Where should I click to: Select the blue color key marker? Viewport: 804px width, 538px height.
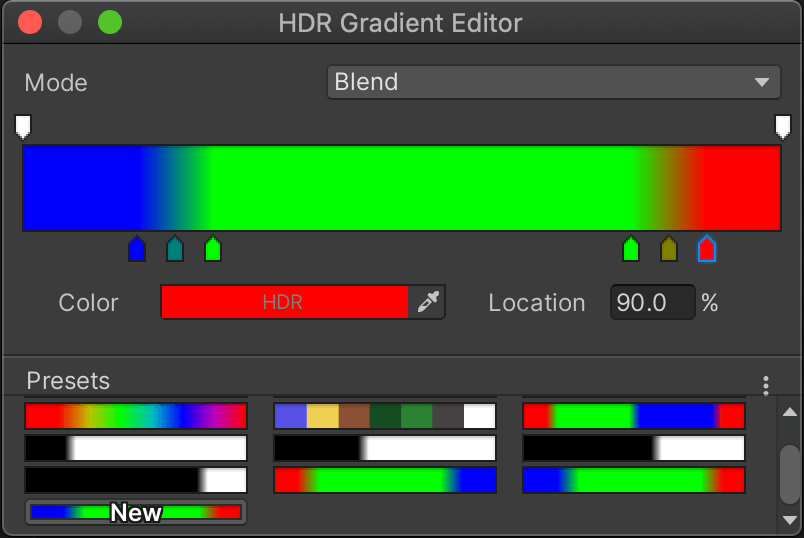(137, 249)
